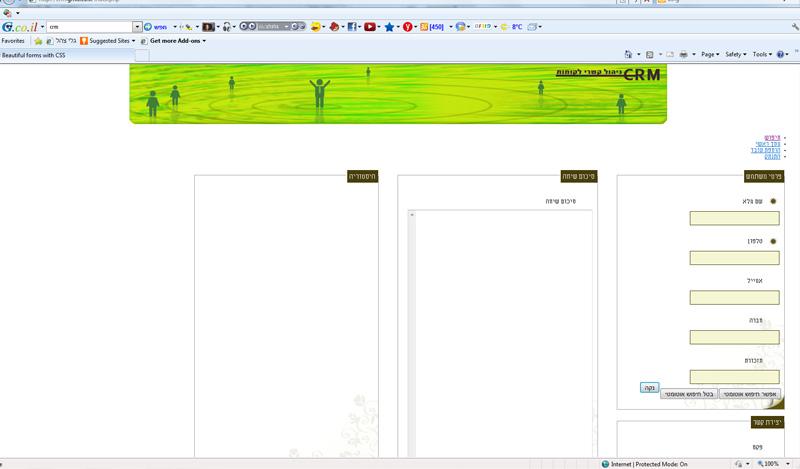Click the headphones radio toolbar icon

227,27
